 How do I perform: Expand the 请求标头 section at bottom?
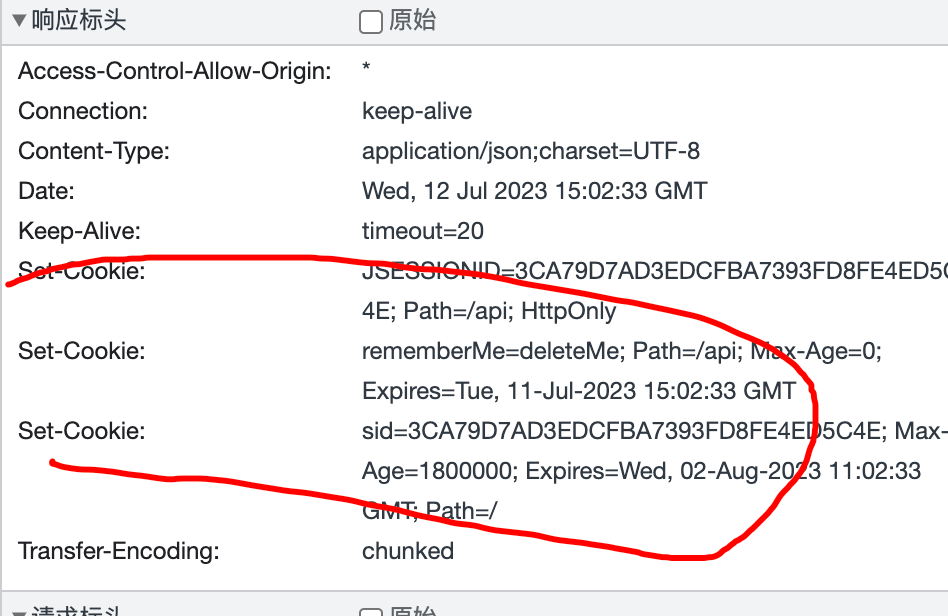coord(18,612)
